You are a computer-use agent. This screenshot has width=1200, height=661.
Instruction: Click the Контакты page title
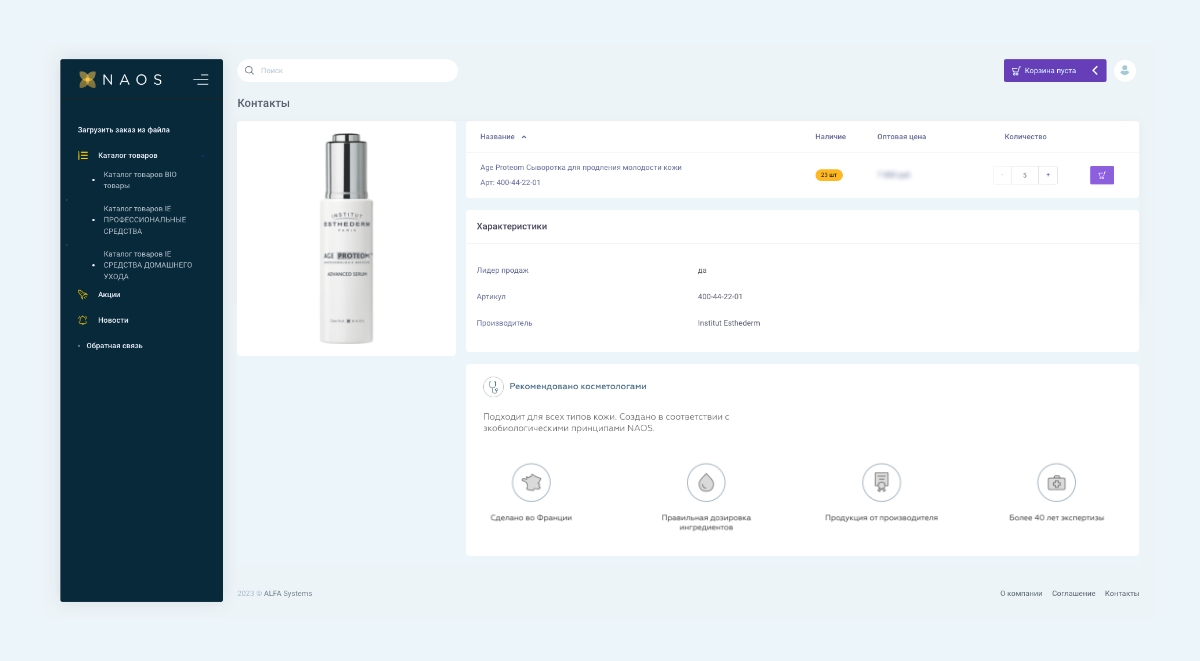263,103
